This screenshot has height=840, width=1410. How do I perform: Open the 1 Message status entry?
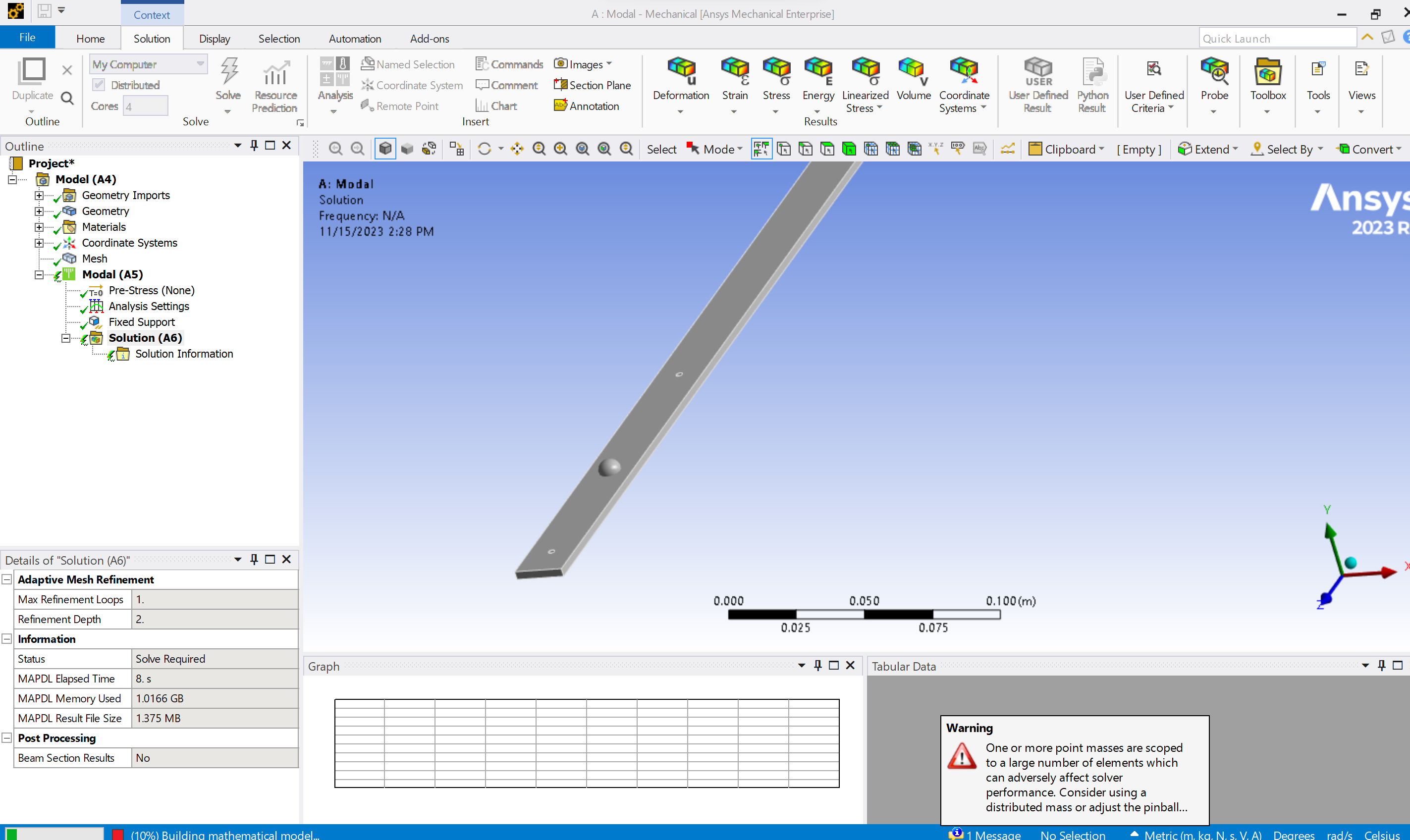pyautogui.click(x=985, y=835)
